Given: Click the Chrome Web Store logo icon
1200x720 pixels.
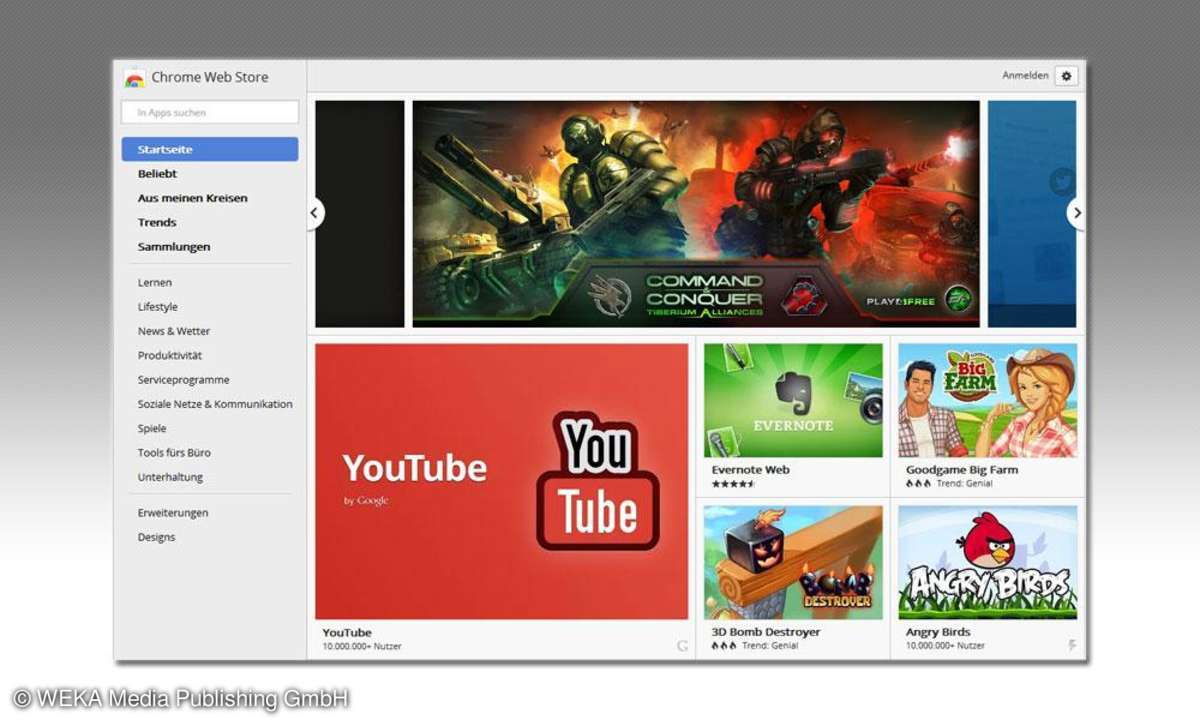Looking at the screenshot, I should click(135, 78).
